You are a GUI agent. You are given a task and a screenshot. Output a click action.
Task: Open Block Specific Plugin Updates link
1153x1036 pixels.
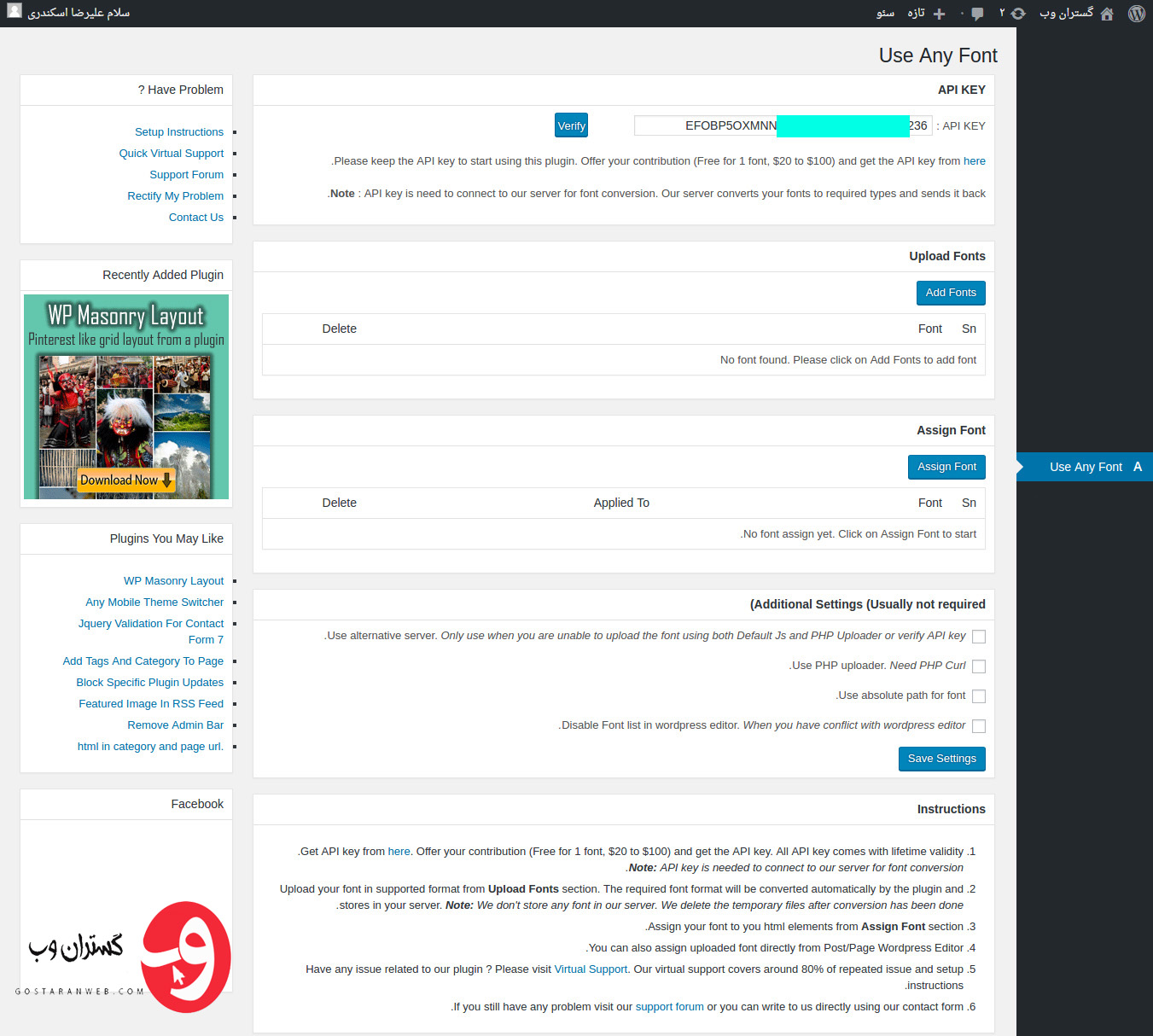[150, 683]
